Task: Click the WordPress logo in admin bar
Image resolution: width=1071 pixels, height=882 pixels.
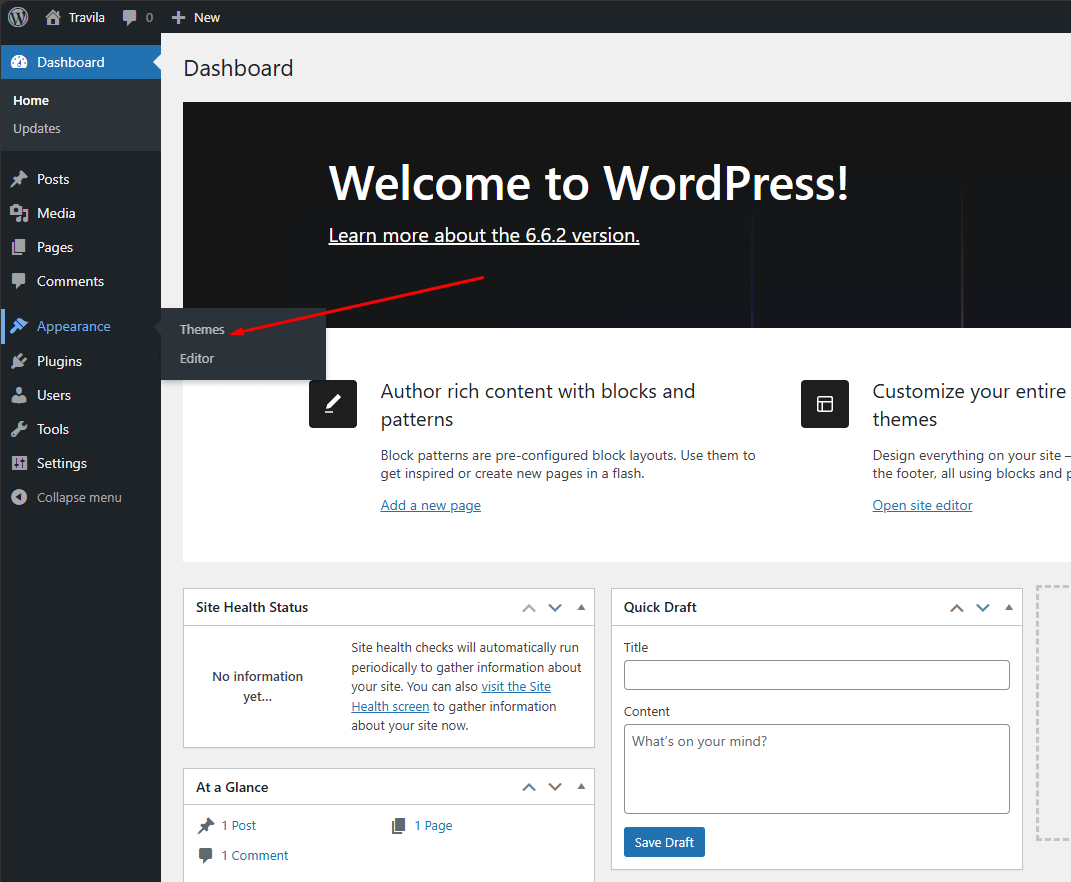Action: (18, 17)
